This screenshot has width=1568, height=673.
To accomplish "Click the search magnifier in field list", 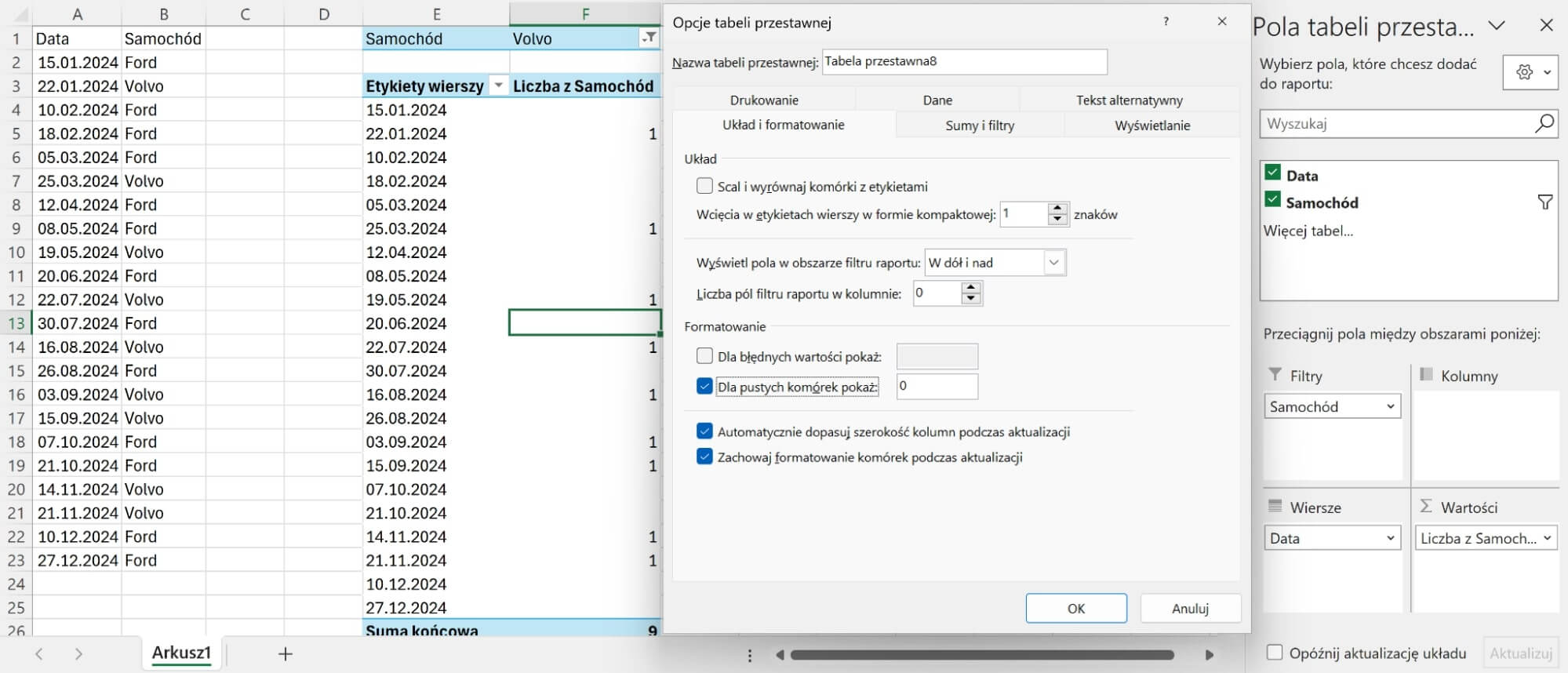I will pos(1543,124).
